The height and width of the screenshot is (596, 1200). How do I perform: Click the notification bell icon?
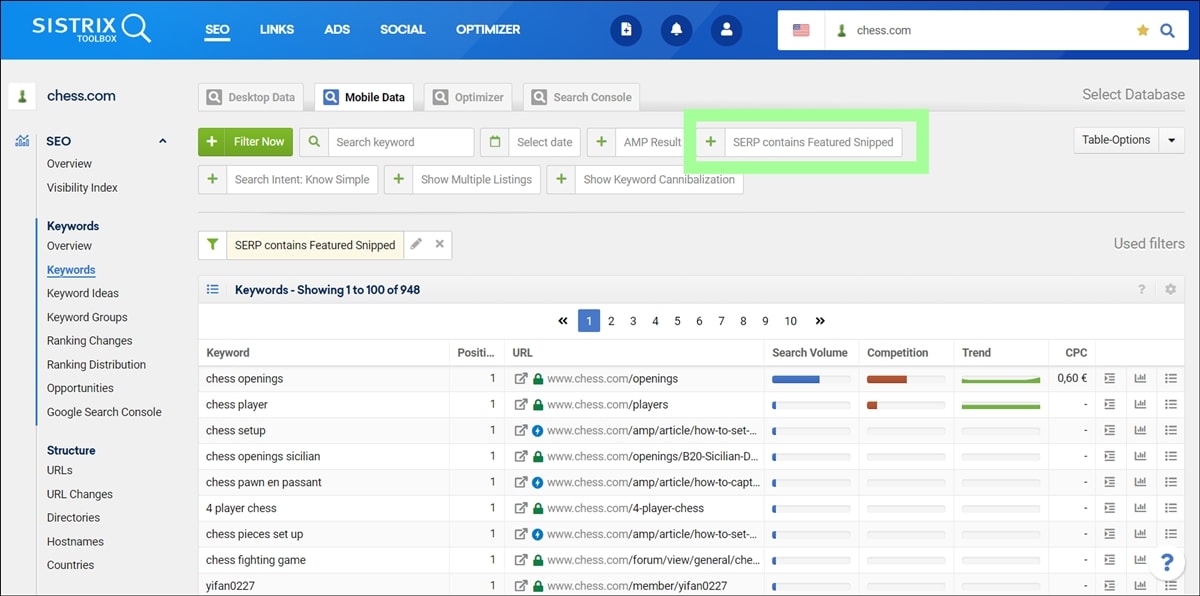click(x=676, y=30)
